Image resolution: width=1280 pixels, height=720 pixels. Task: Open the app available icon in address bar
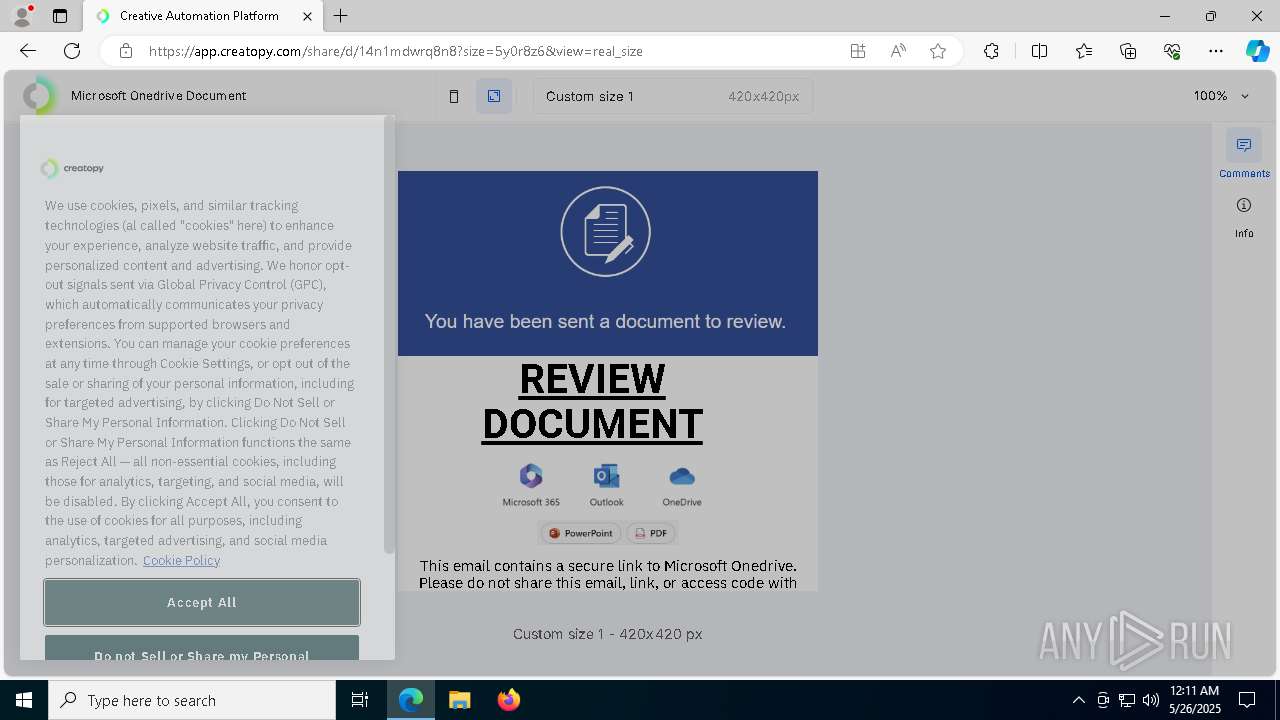point(858,51)
